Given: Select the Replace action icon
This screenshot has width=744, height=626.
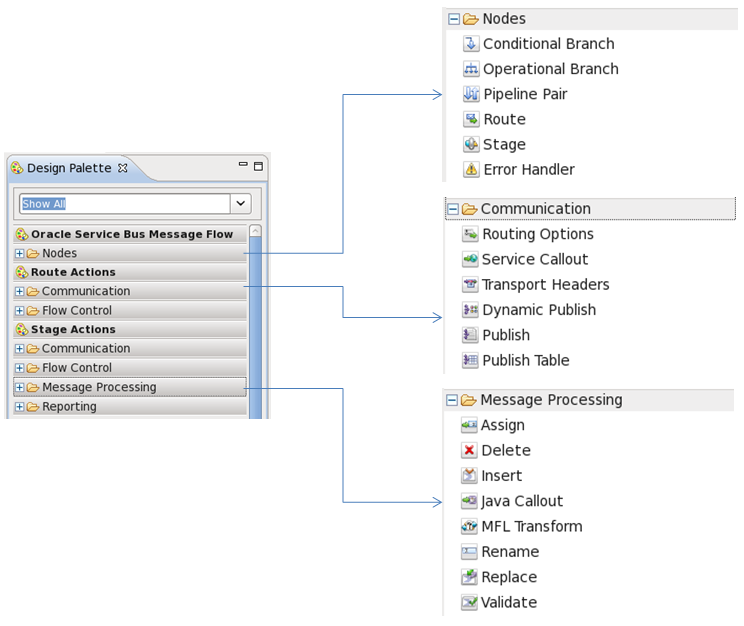Looking at the screenshot, I should [469, 577].
